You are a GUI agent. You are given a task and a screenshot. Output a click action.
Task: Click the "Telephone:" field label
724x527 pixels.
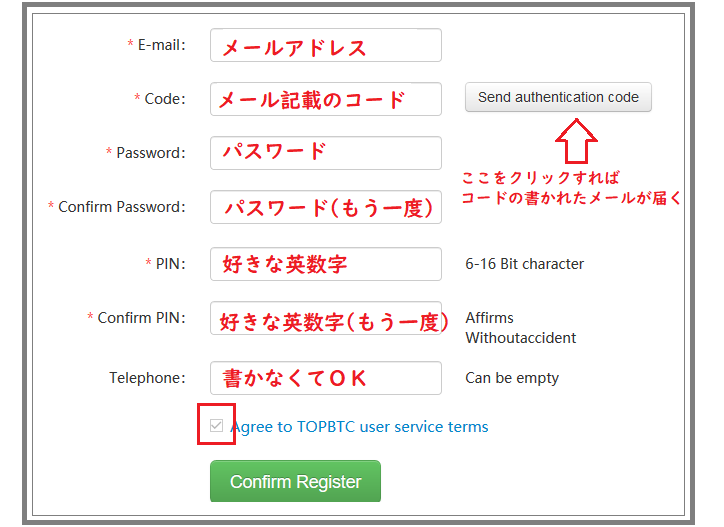(147, 378)
